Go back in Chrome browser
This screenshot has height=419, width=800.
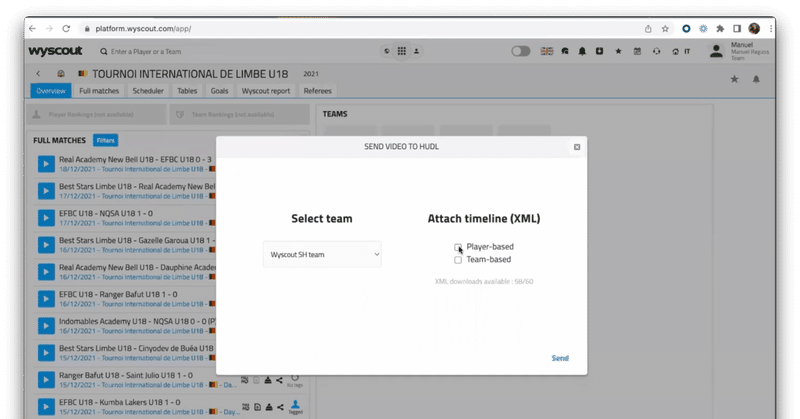coord(32,29)
